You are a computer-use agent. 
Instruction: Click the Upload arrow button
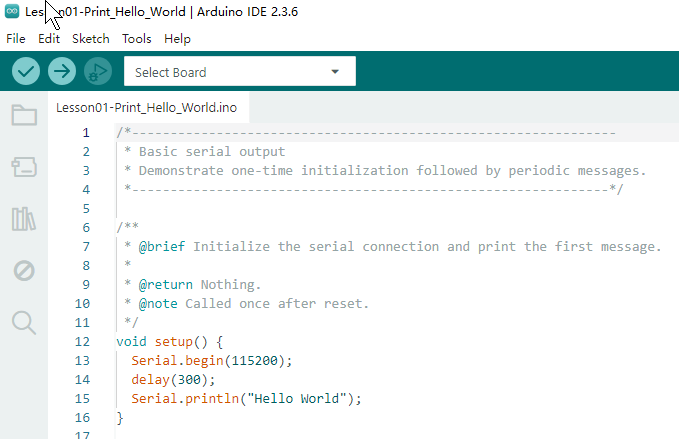(62, 71)
